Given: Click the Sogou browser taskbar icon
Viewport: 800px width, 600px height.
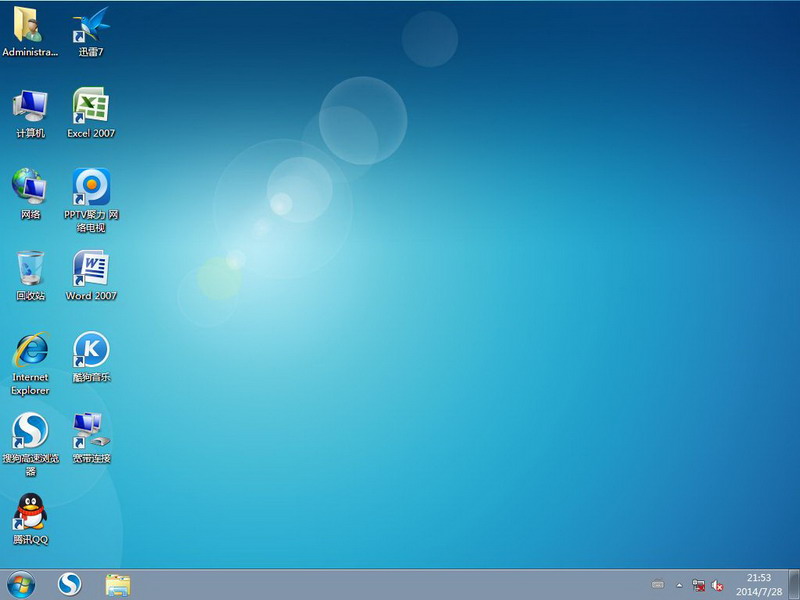Looking at the screenshot, I should click(x=69, y=585).
